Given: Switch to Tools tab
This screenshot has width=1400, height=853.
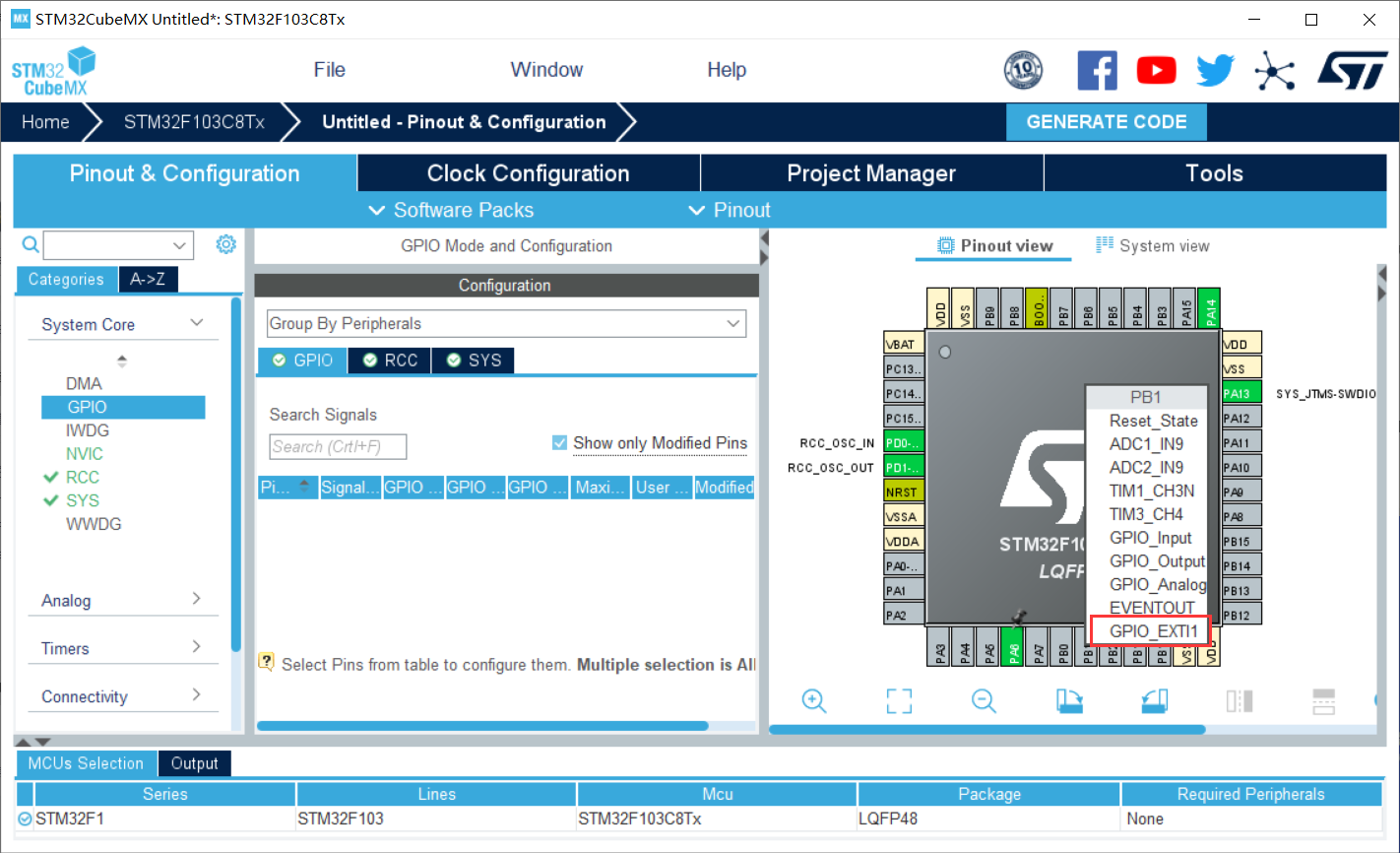Looking at the screenshot, I should coord(1215,173).
